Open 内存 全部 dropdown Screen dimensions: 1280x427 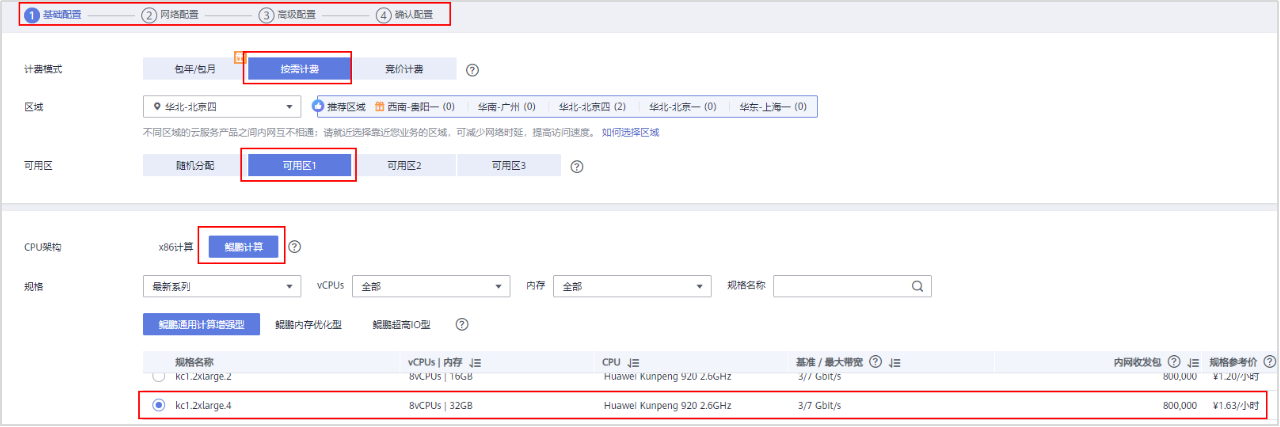[632, 286]
